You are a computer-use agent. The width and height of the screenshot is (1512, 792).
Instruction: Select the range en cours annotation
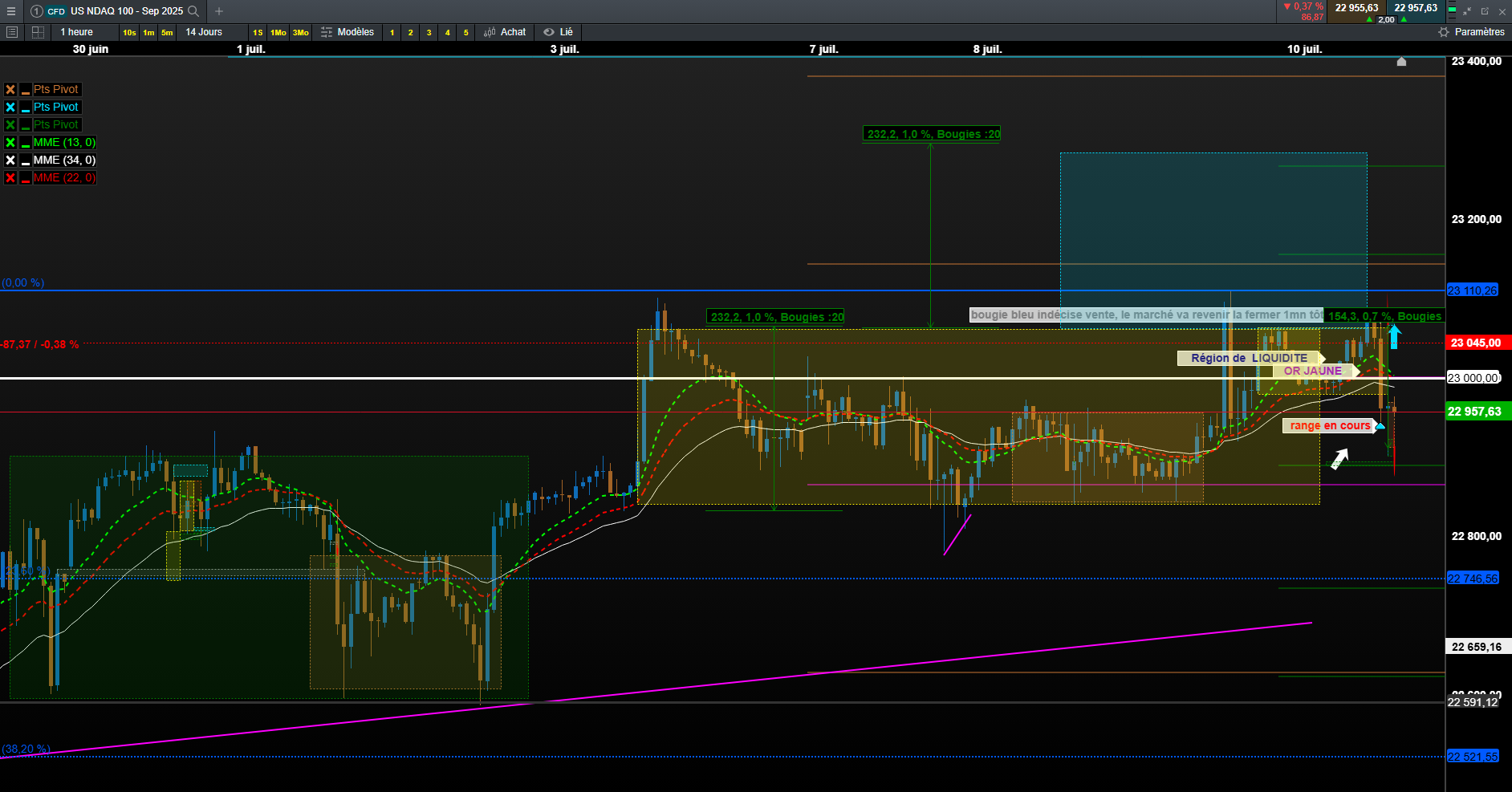[x=1331, y=426]
